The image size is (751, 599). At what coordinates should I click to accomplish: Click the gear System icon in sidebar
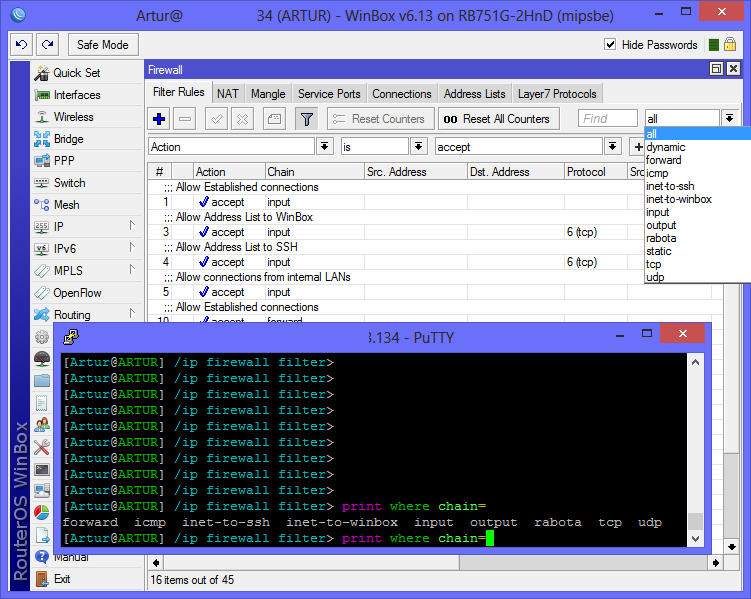pyautogui.click(x=42, y=337)
